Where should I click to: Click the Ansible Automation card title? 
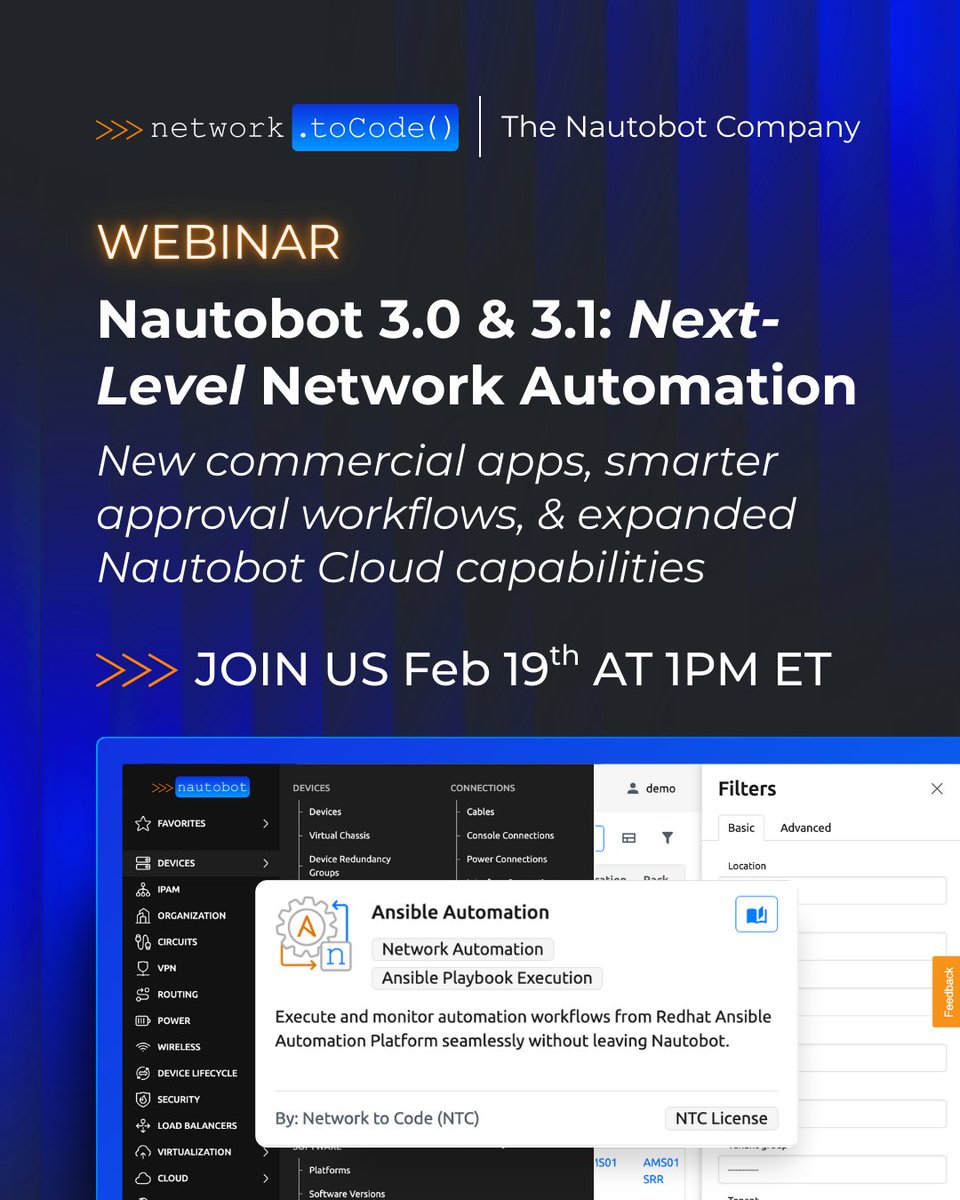click(460, 912)
